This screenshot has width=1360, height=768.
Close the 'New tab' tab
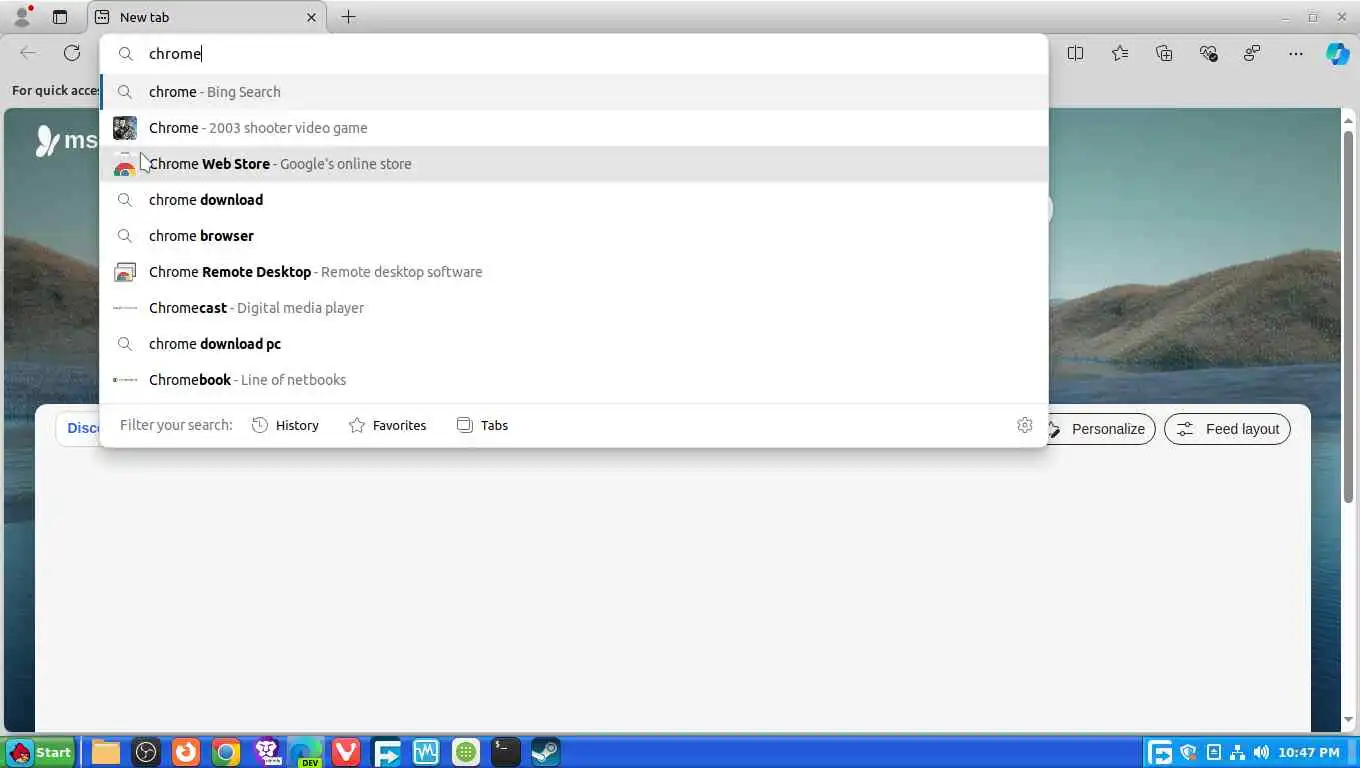pyautogui.click(x=311, y=17)
